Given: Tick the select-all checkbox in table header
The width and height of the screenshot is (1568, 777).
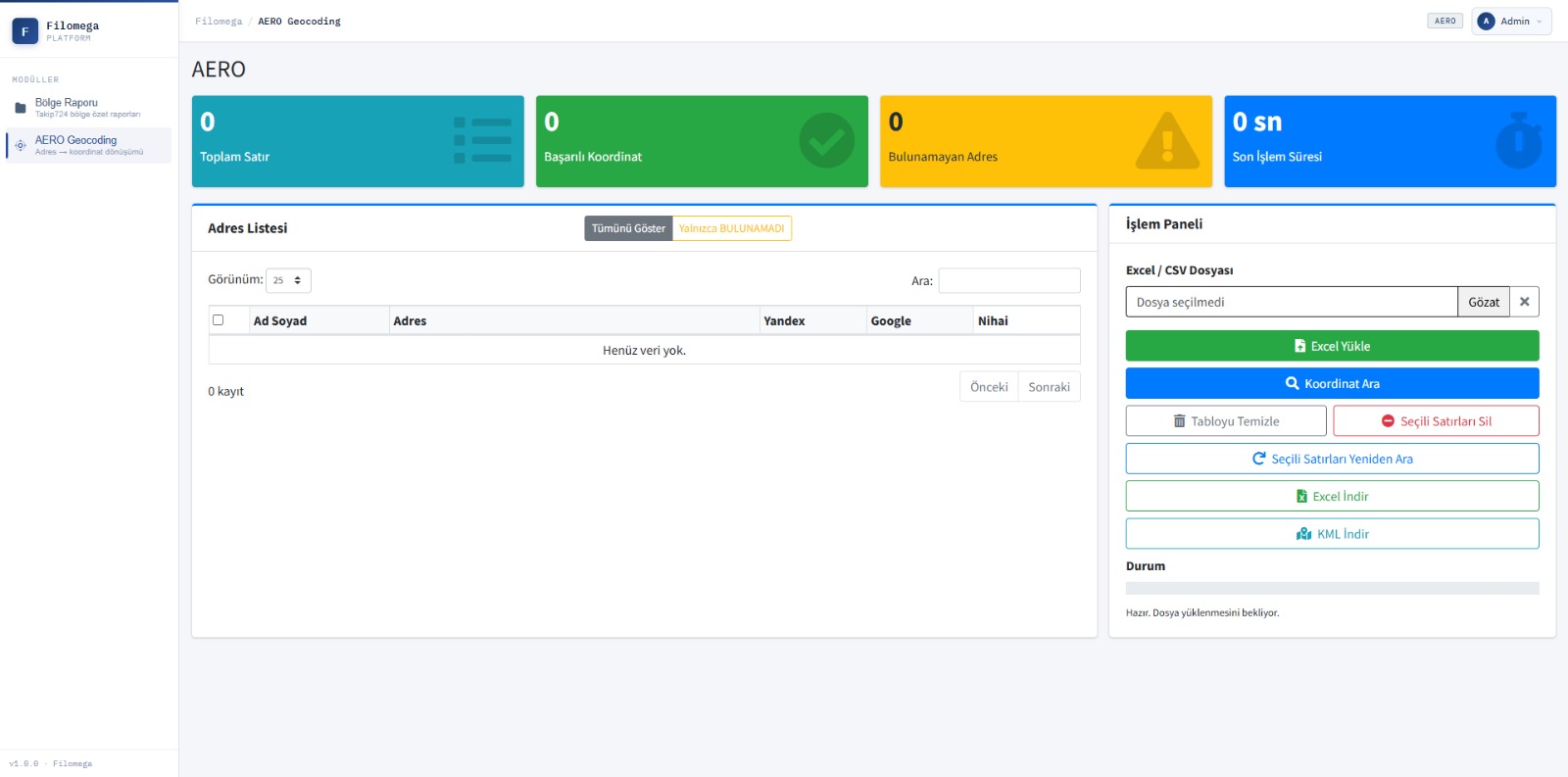Looking at the screenshot, I should click(219, 320).
